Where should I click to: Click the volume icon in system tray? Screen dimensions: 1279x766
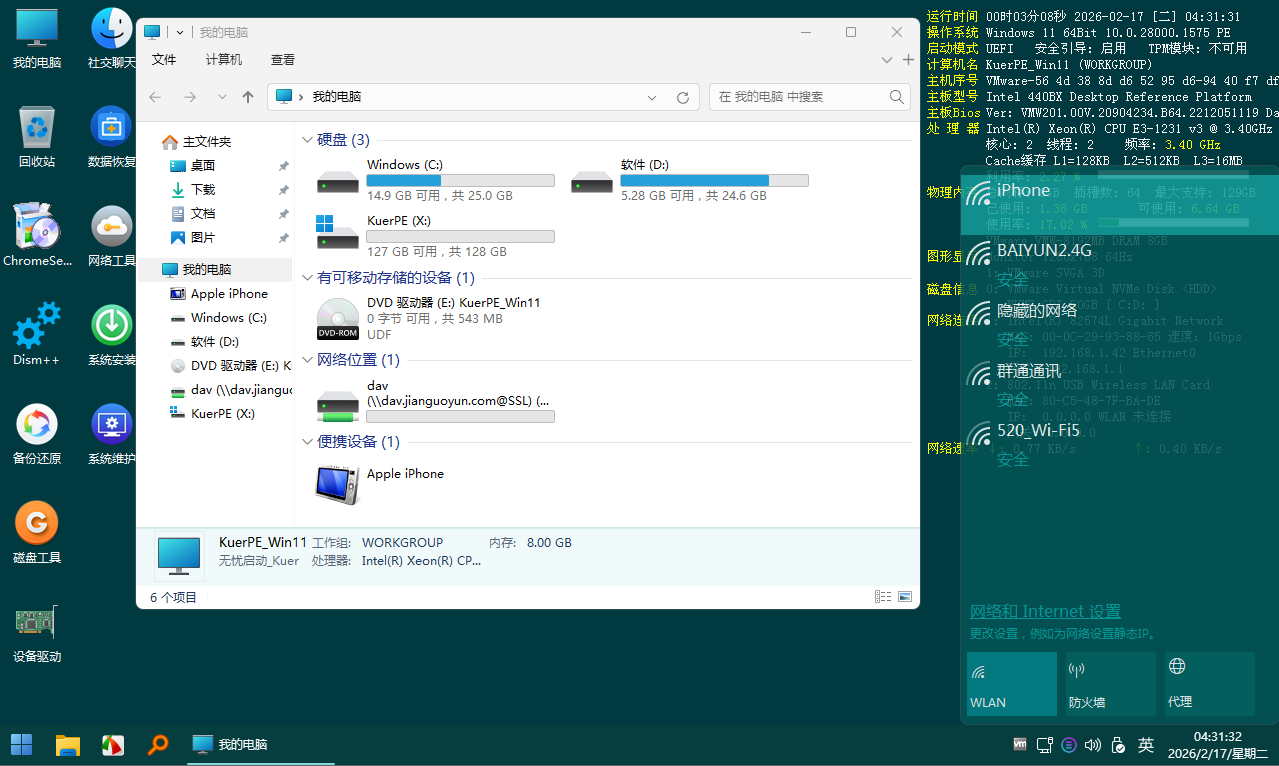click(x=1092, y=745)
